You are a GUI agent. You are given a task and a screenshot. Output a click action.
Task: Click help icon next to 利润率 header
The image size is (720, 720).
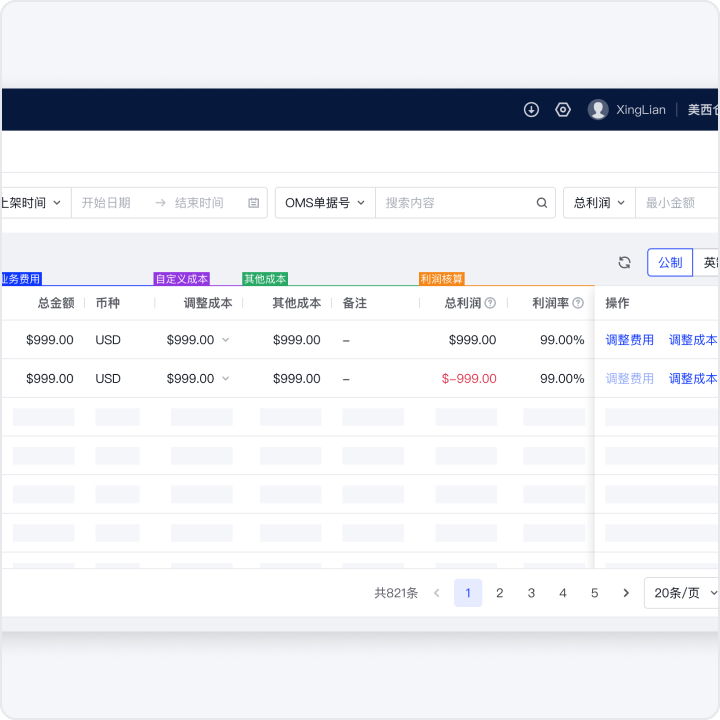click(x=578, y=303)
